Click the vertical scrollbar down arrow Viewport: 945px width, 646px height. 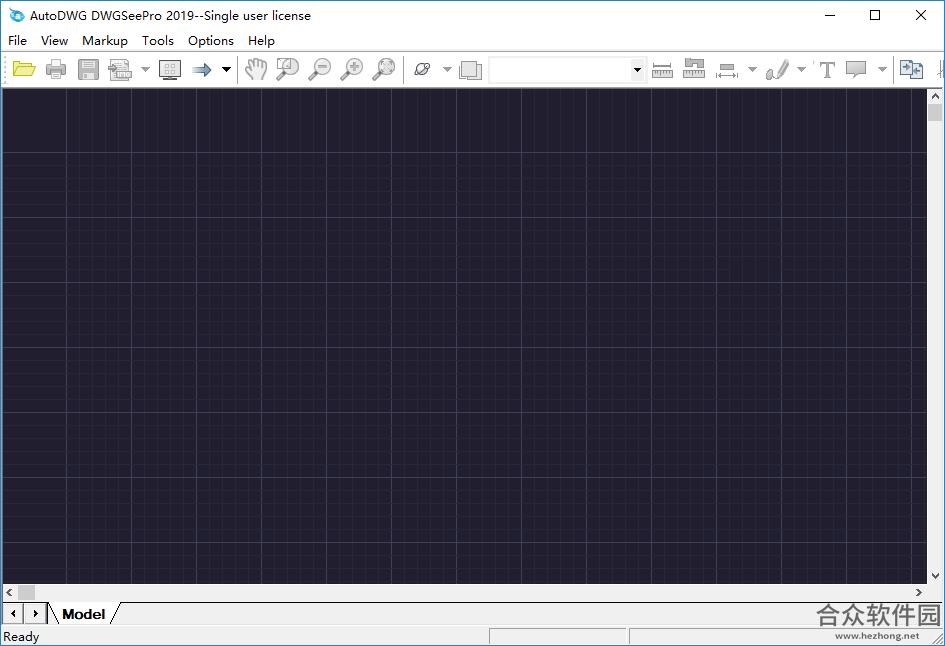tap(935, 575)
